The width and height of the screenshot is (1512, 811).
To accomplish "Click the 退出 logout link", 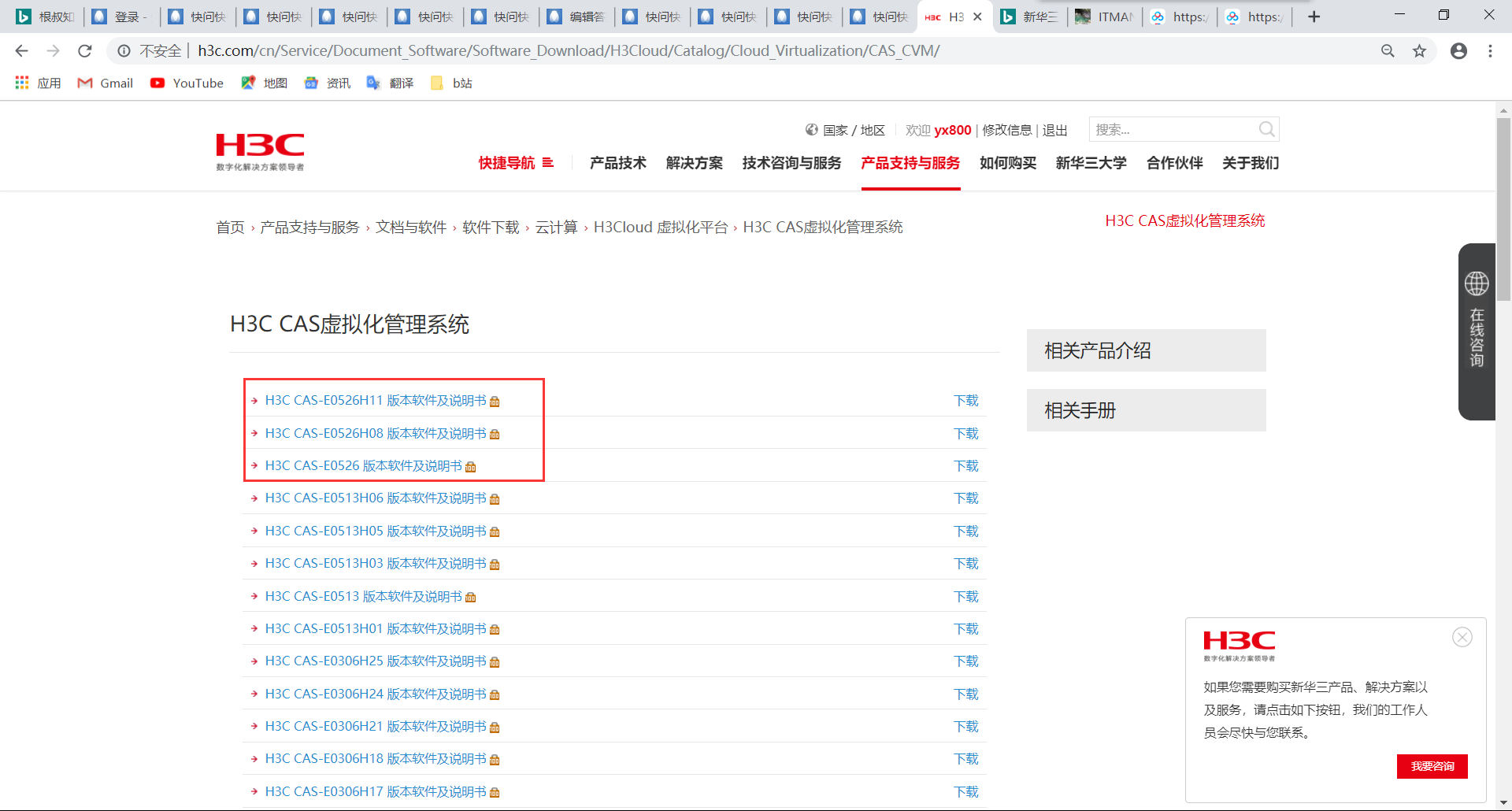I will pos(1055,130).
